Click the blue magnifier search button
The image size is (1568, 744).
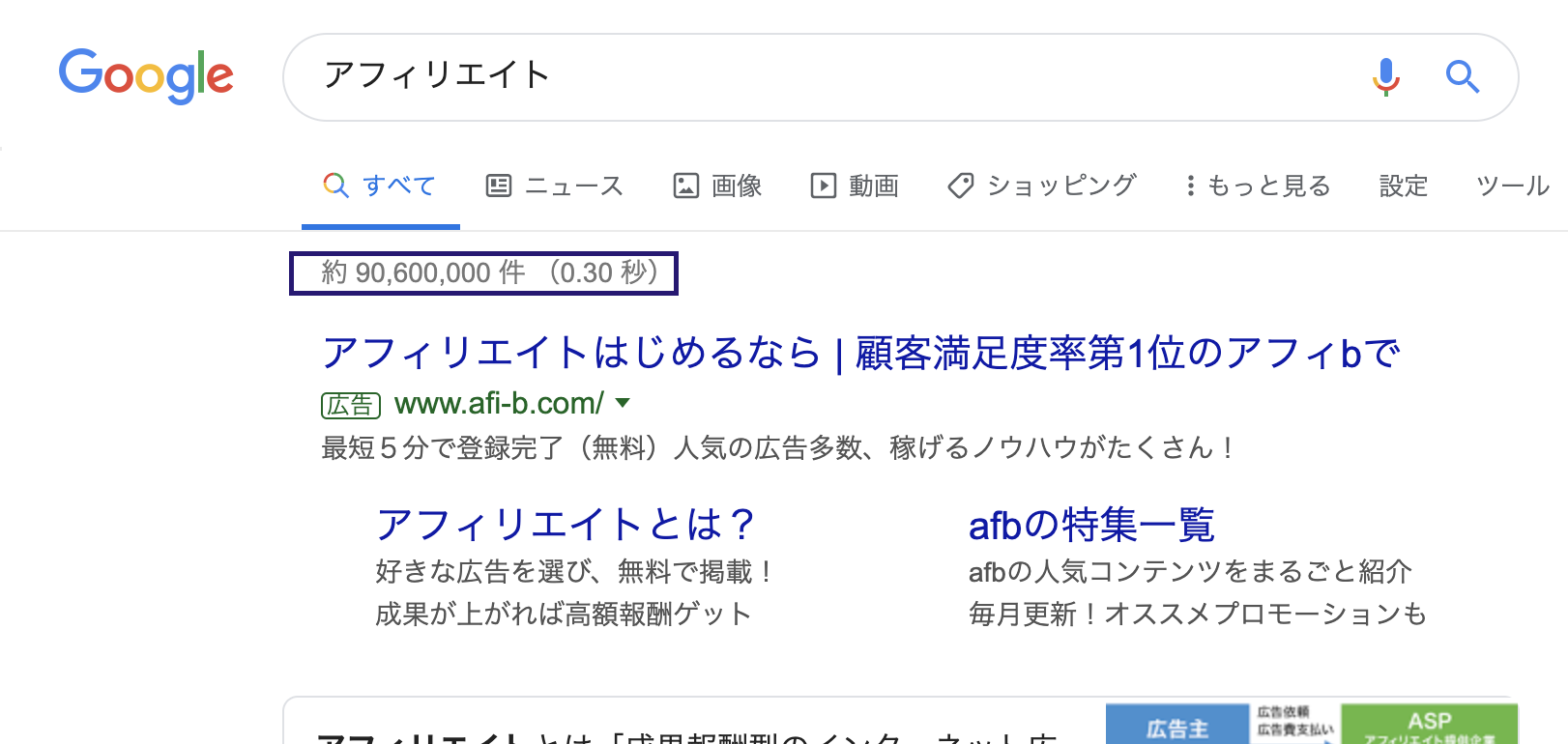1462,76
